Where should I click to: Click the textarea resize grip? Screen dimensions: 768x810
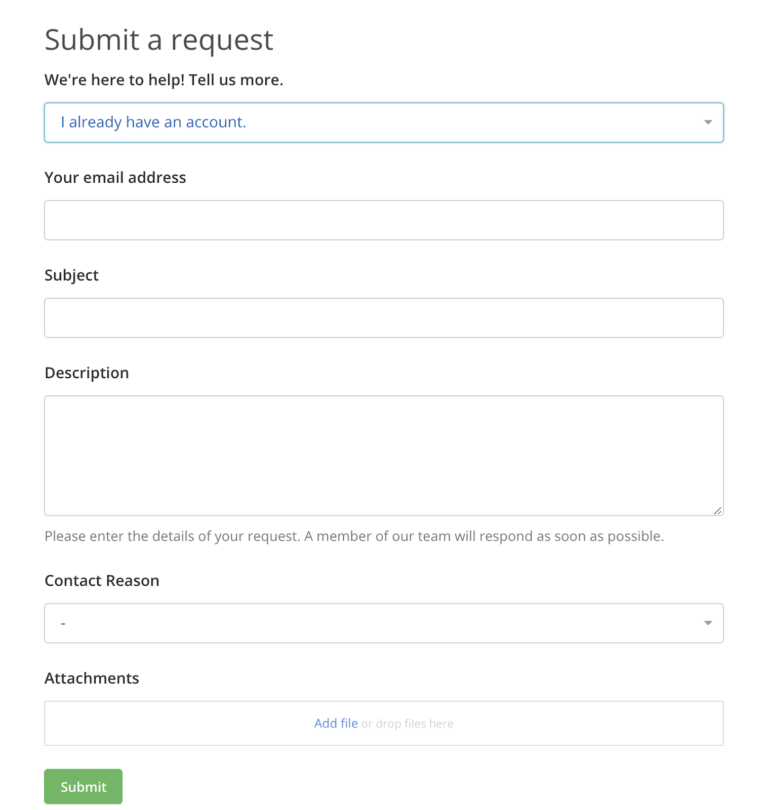(718, 509)
